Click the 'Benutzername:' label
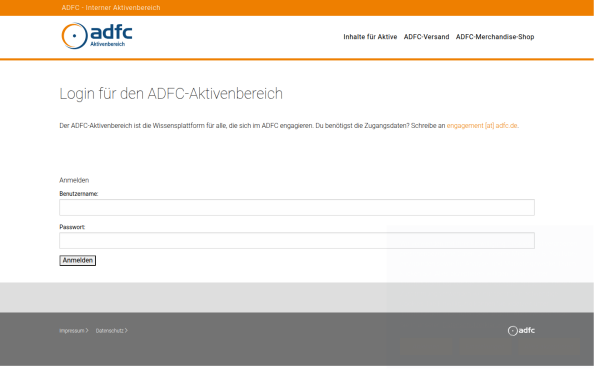600x375 pixels. 78,194
